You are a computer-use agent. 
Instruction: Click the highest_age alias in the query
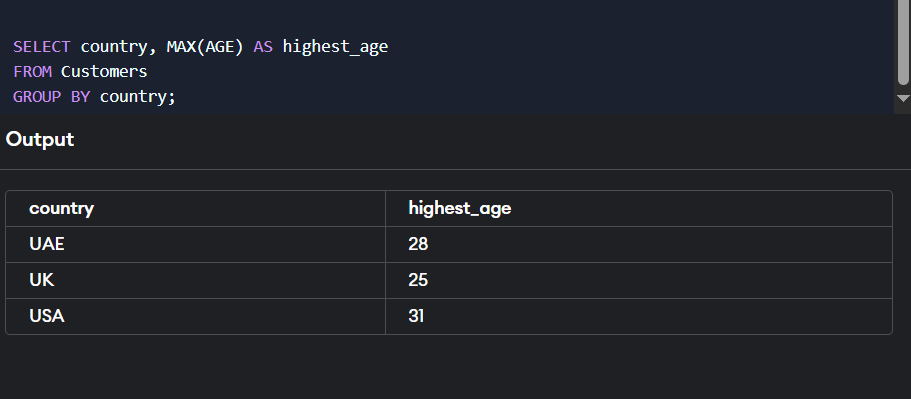(335, 47)
